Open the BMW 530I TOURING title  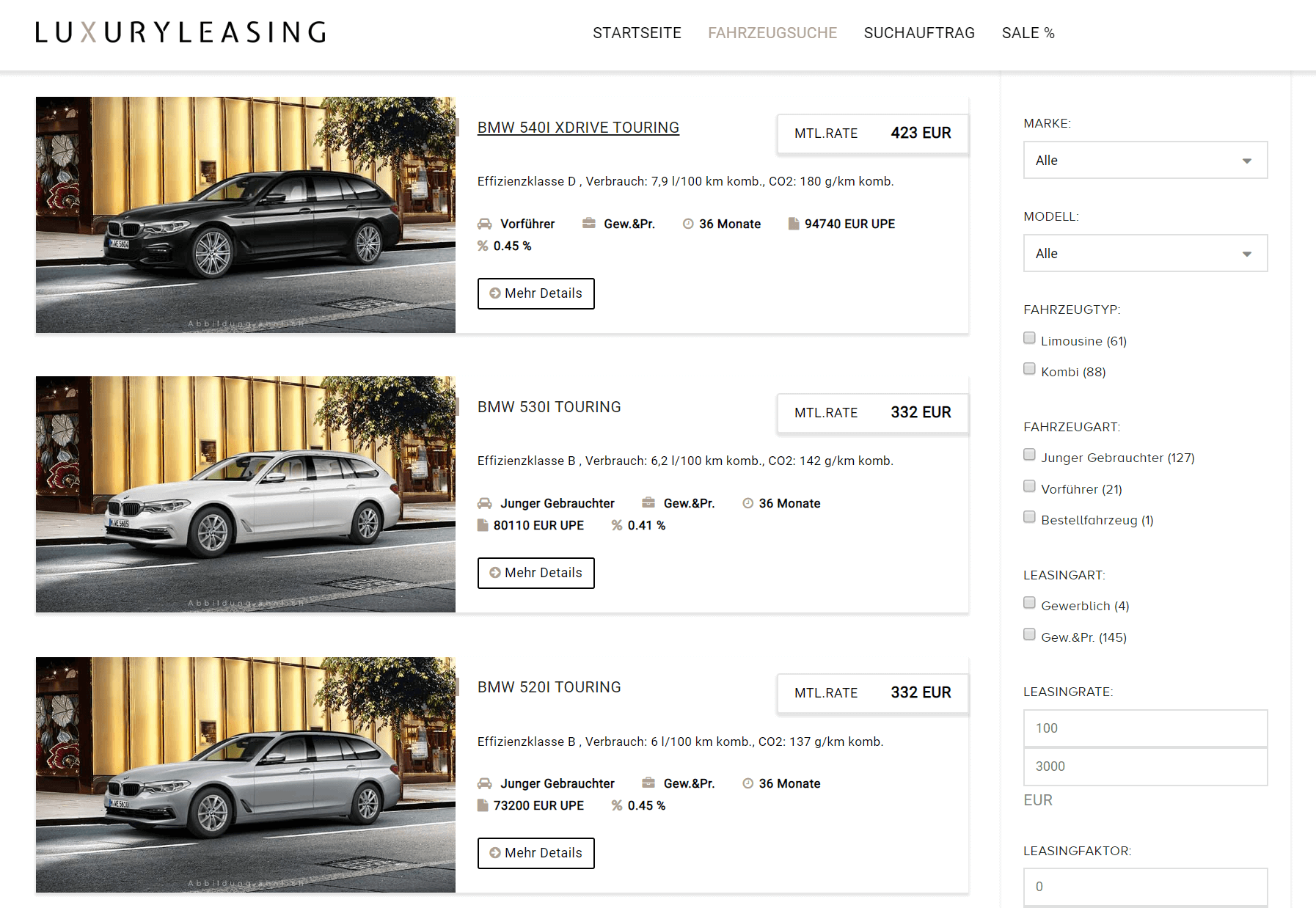[x=549, y=407]
